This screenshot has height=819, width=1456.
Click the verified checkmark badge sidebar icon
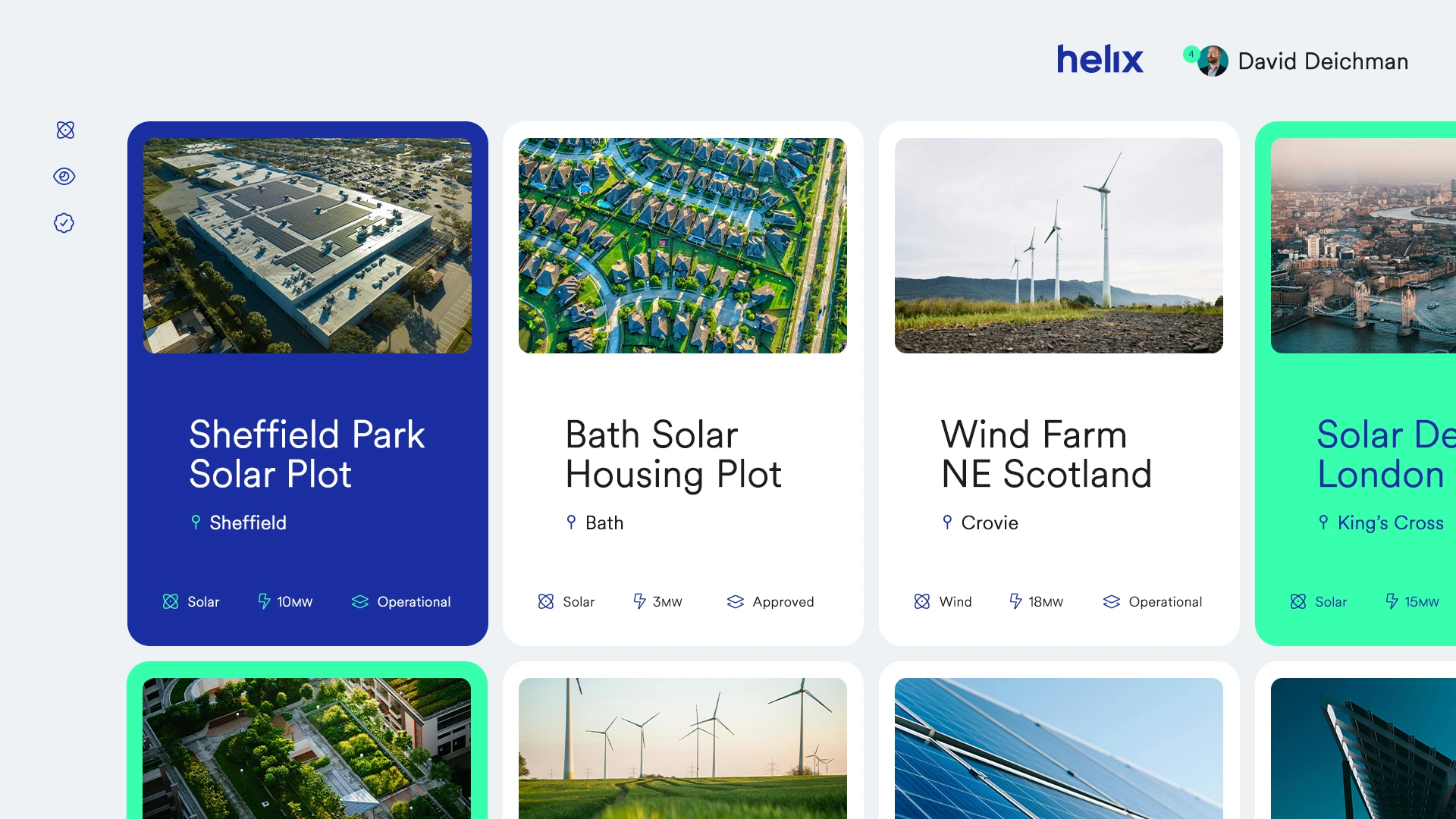(64, 223)
